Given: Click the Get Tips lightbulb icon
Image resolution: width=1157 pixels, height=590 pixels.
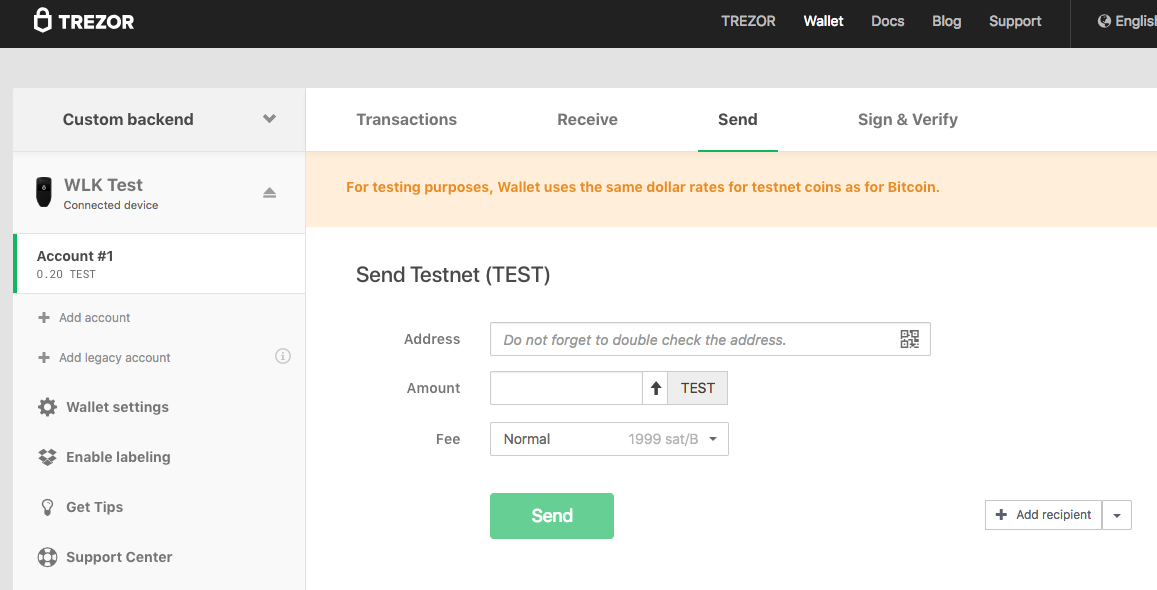Looking at the screenshot, I should pyautogui.click(x=47, y=507).
